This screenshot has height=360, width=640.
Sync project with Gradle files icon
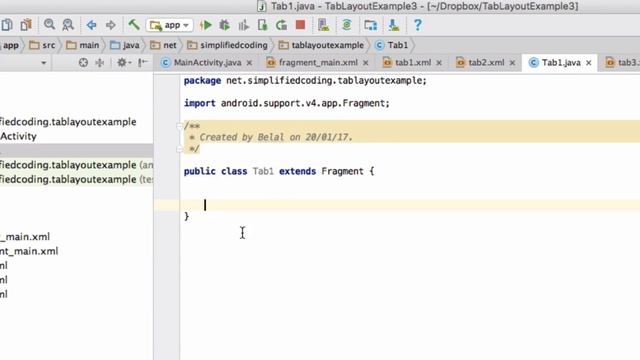(x=347, y=25)
